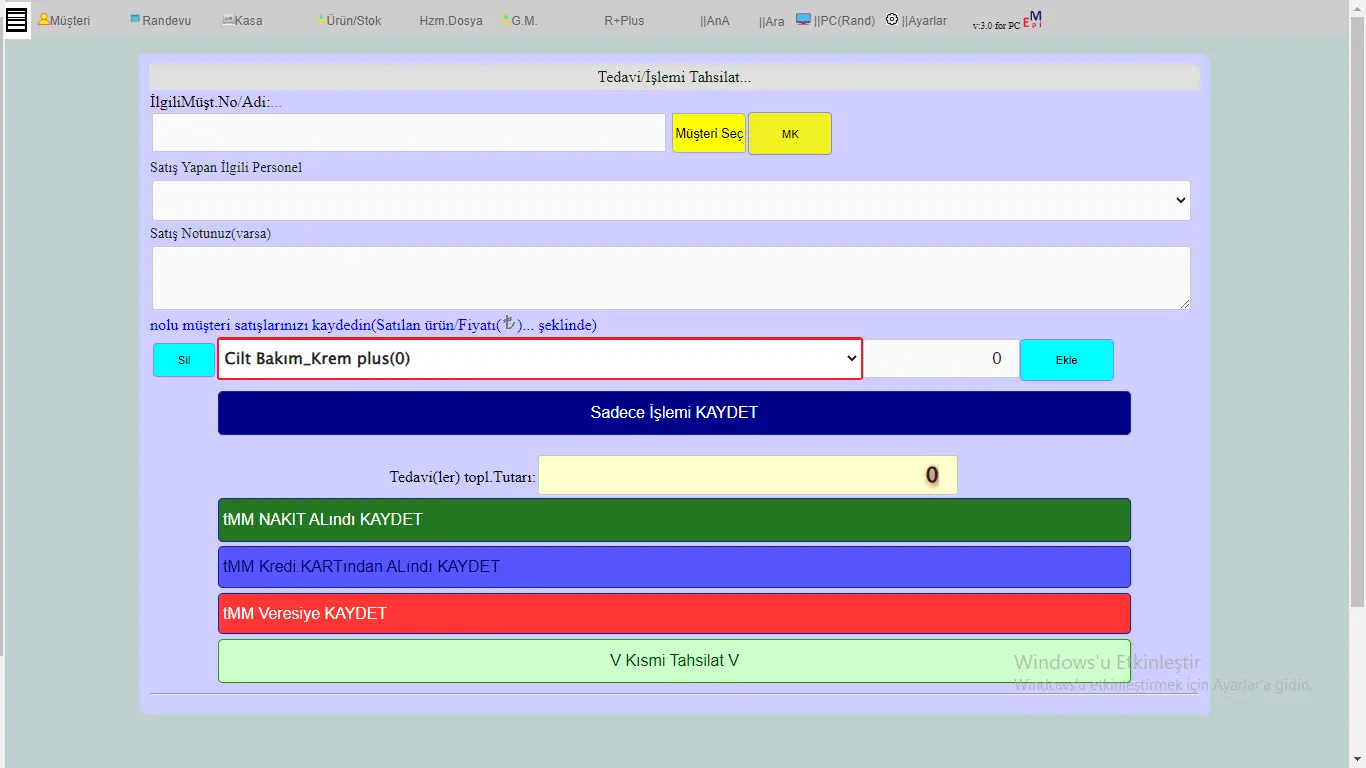
Task: Open Ayarlar gear settings icon
Action: 892,19
